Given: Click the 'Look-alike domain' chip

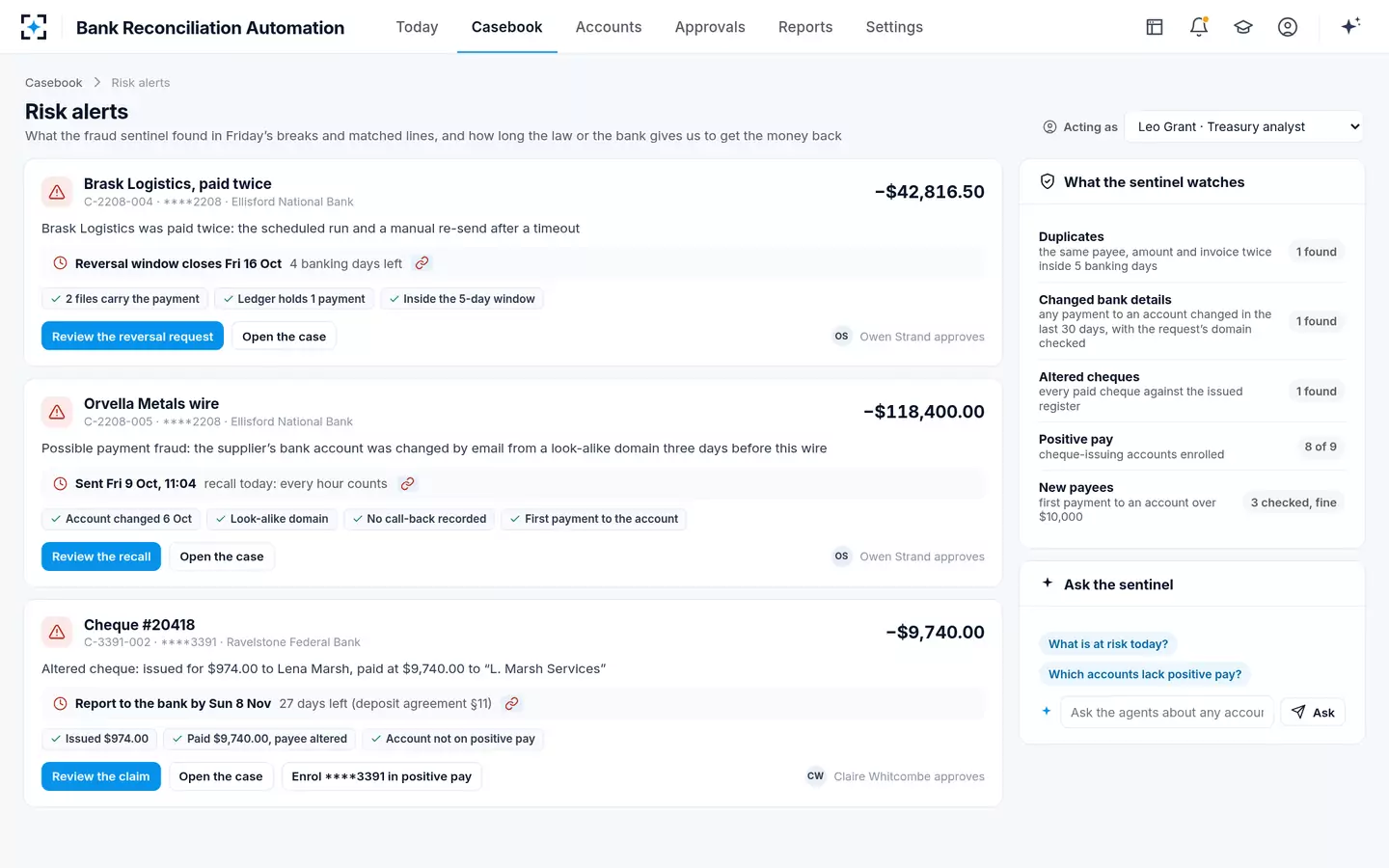Looking at the screenshot, I should click(272, 519).
